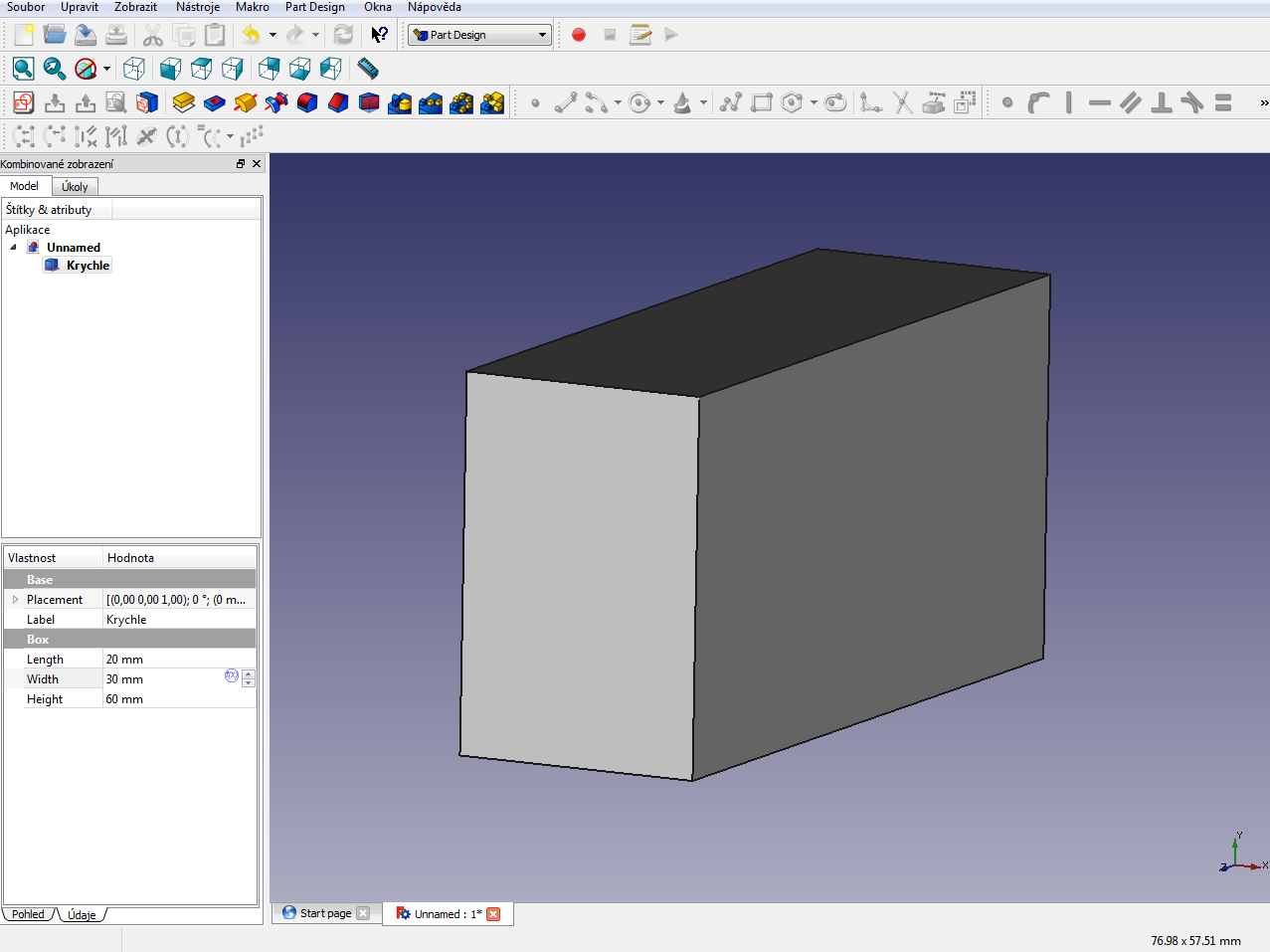This screenshot has width=1270, height=952.
Task: Show hidden toolbar items via overflow chevron
Action: pyautogui.click(x=1263, y=102)
